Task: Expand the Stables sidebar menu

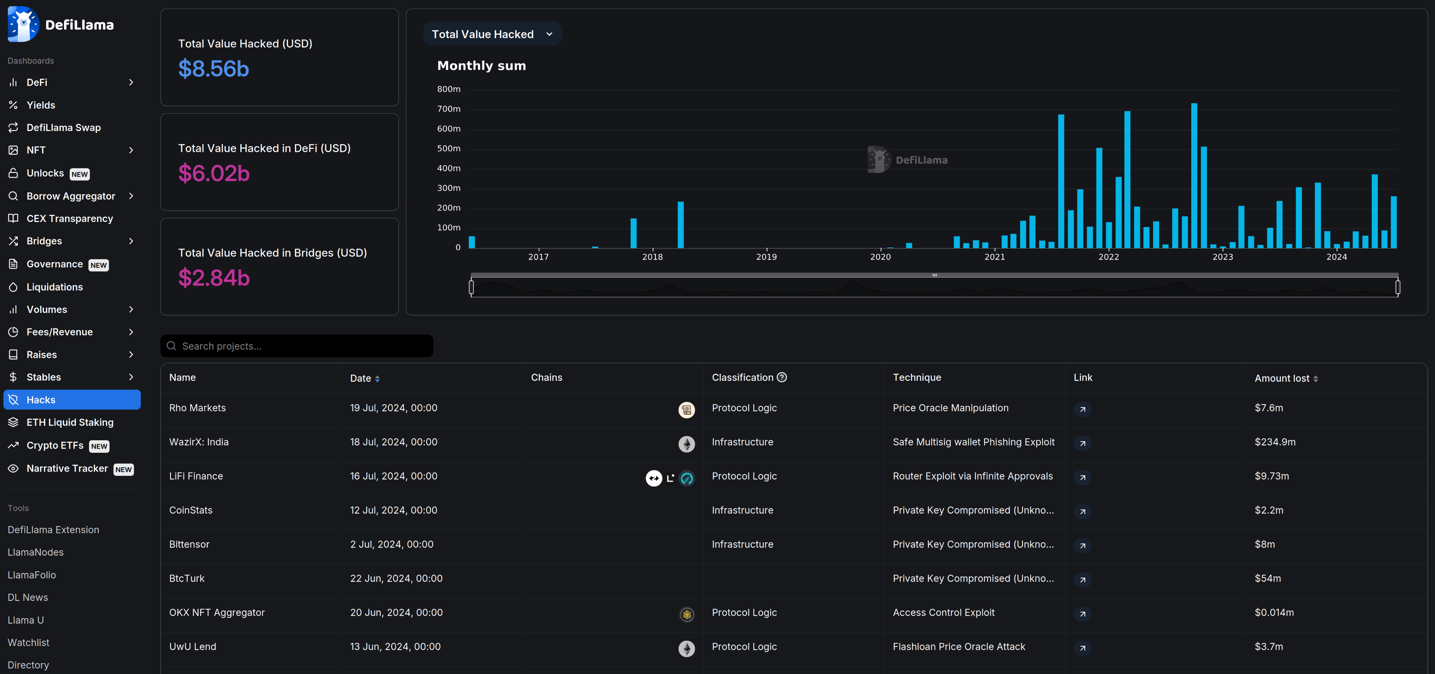Action: (x=131, y=377)
